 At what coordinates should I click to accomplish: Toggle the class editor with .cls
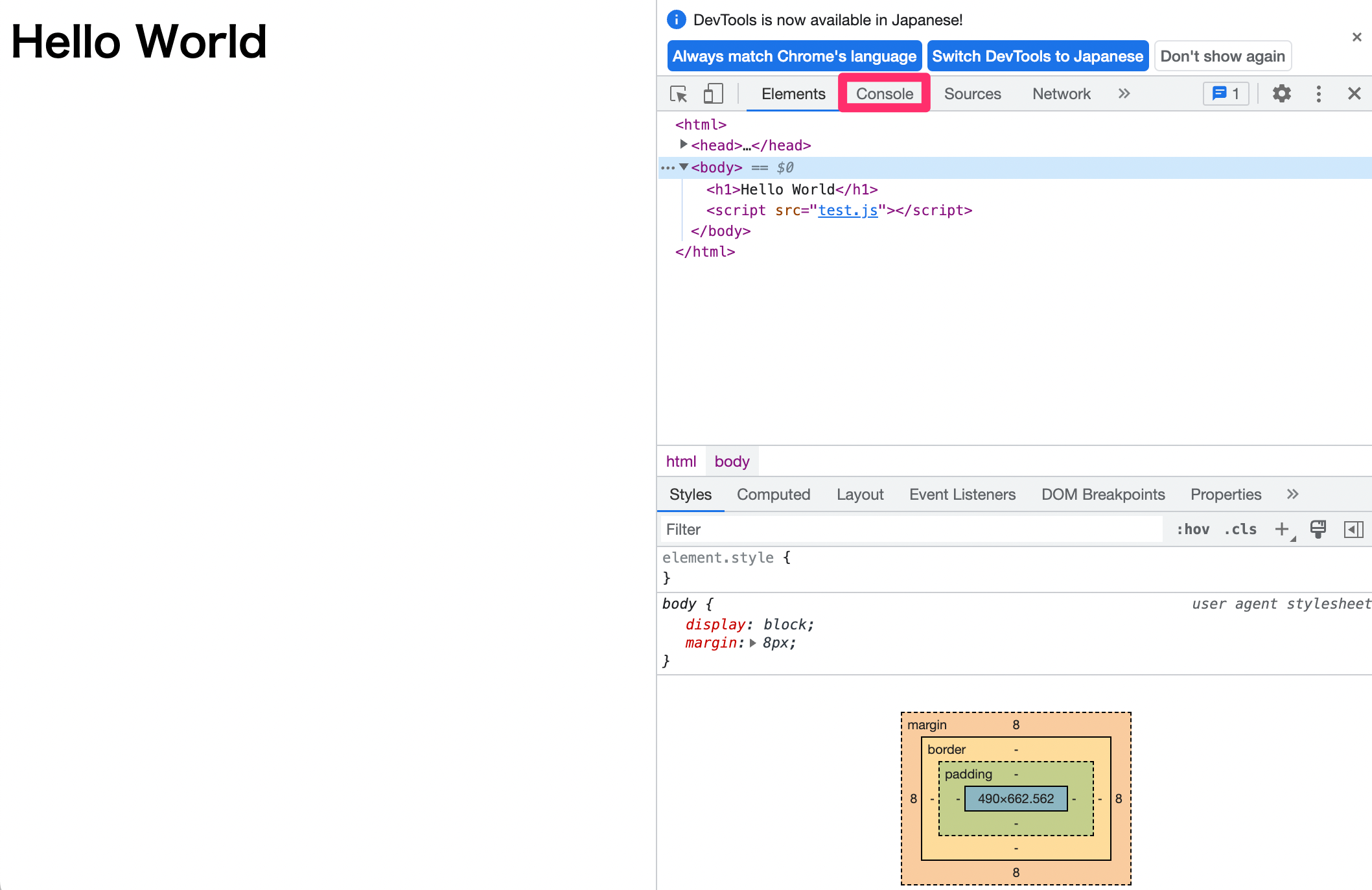point(1240,529)
